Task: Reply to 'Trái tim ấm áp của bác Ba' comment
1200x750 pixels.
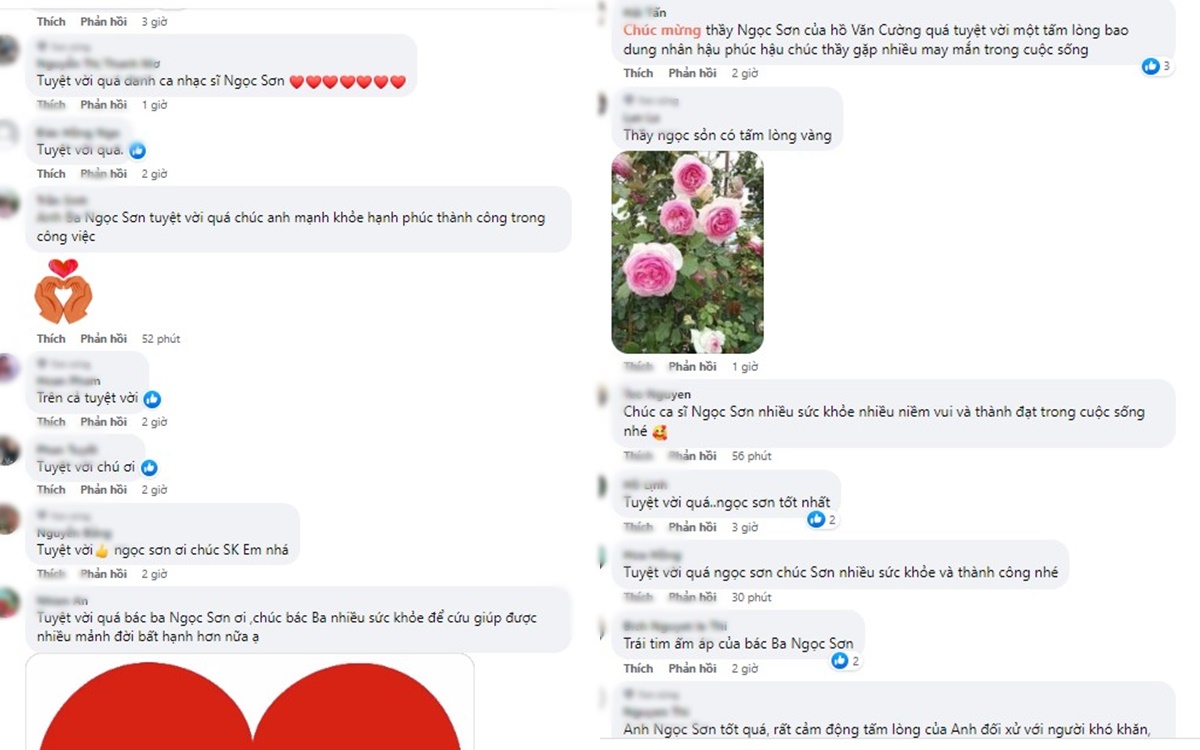Action: [692, 668]
